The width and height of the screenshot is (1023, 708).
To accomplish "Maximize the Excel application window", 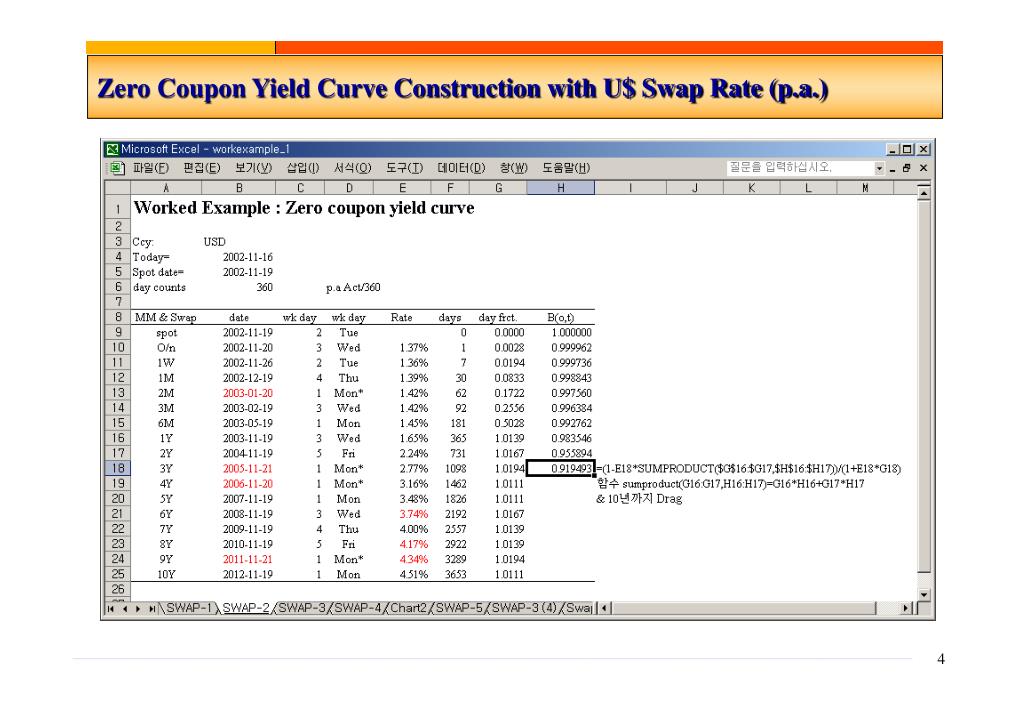I will coord(907,149).
